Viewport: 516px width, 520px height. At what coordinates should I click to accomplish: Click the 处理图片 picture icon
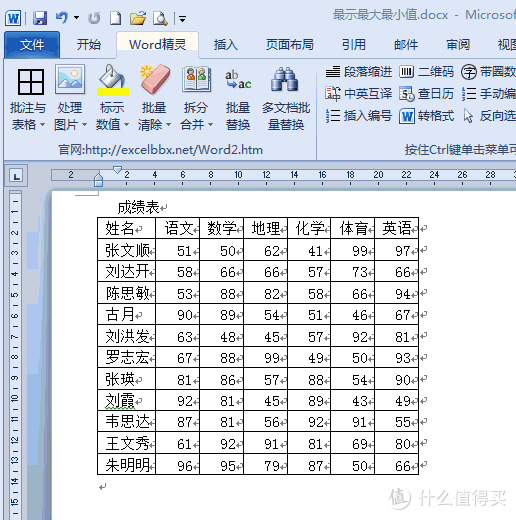[70, 79]
